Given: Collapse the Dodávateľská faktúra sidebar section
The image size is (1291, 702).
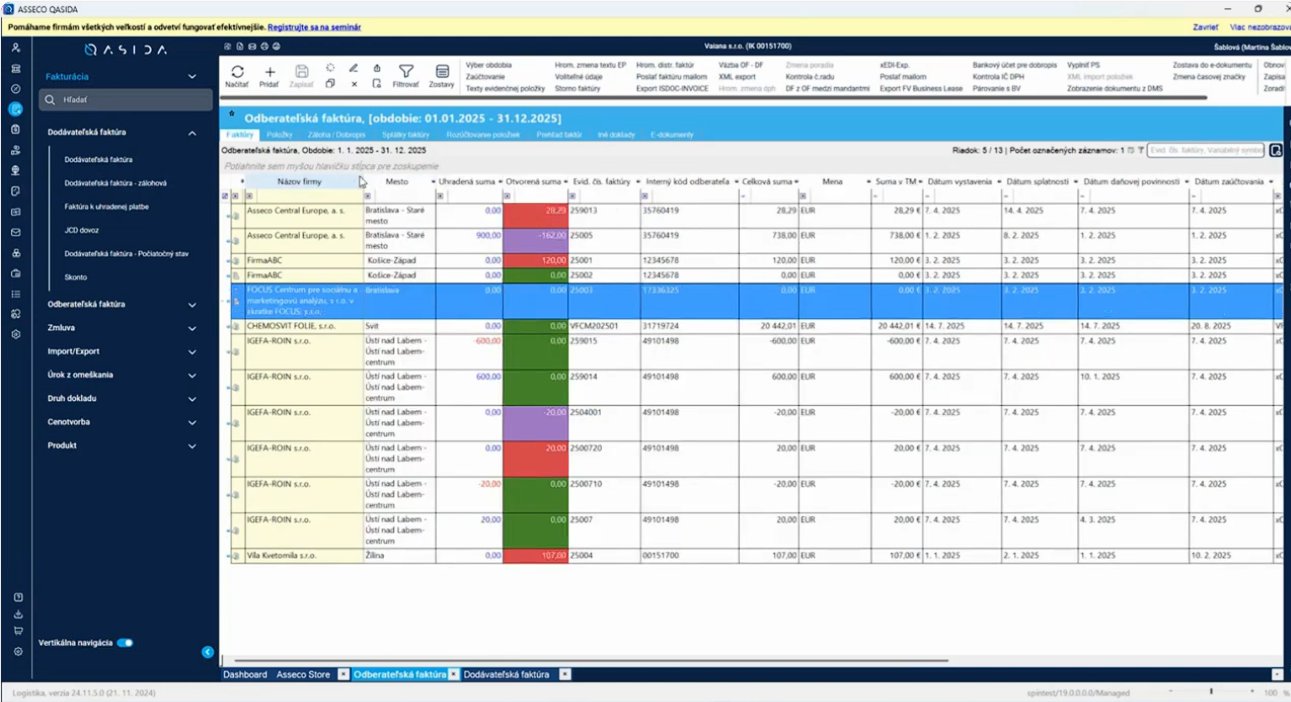Looking at the screenshot, I should pos(192,132).
